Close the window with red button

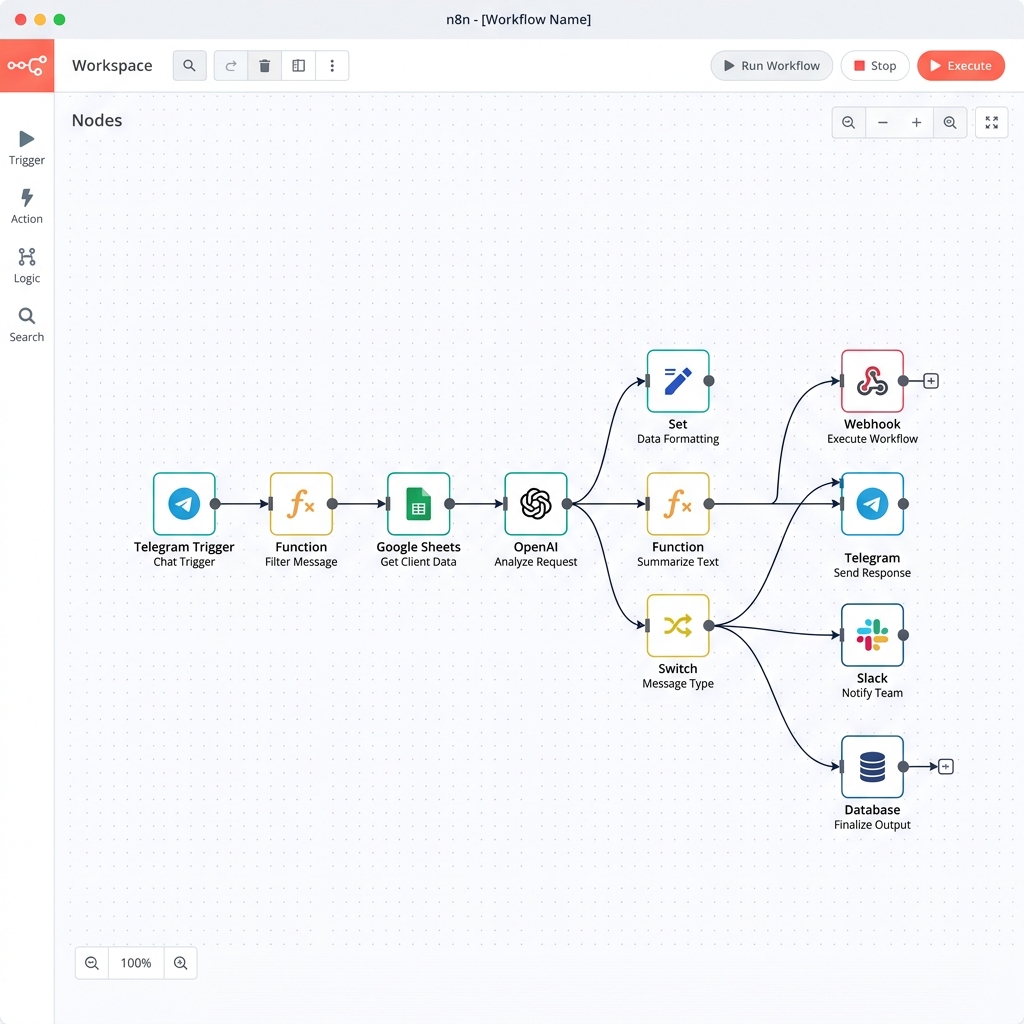click(20, 20)
